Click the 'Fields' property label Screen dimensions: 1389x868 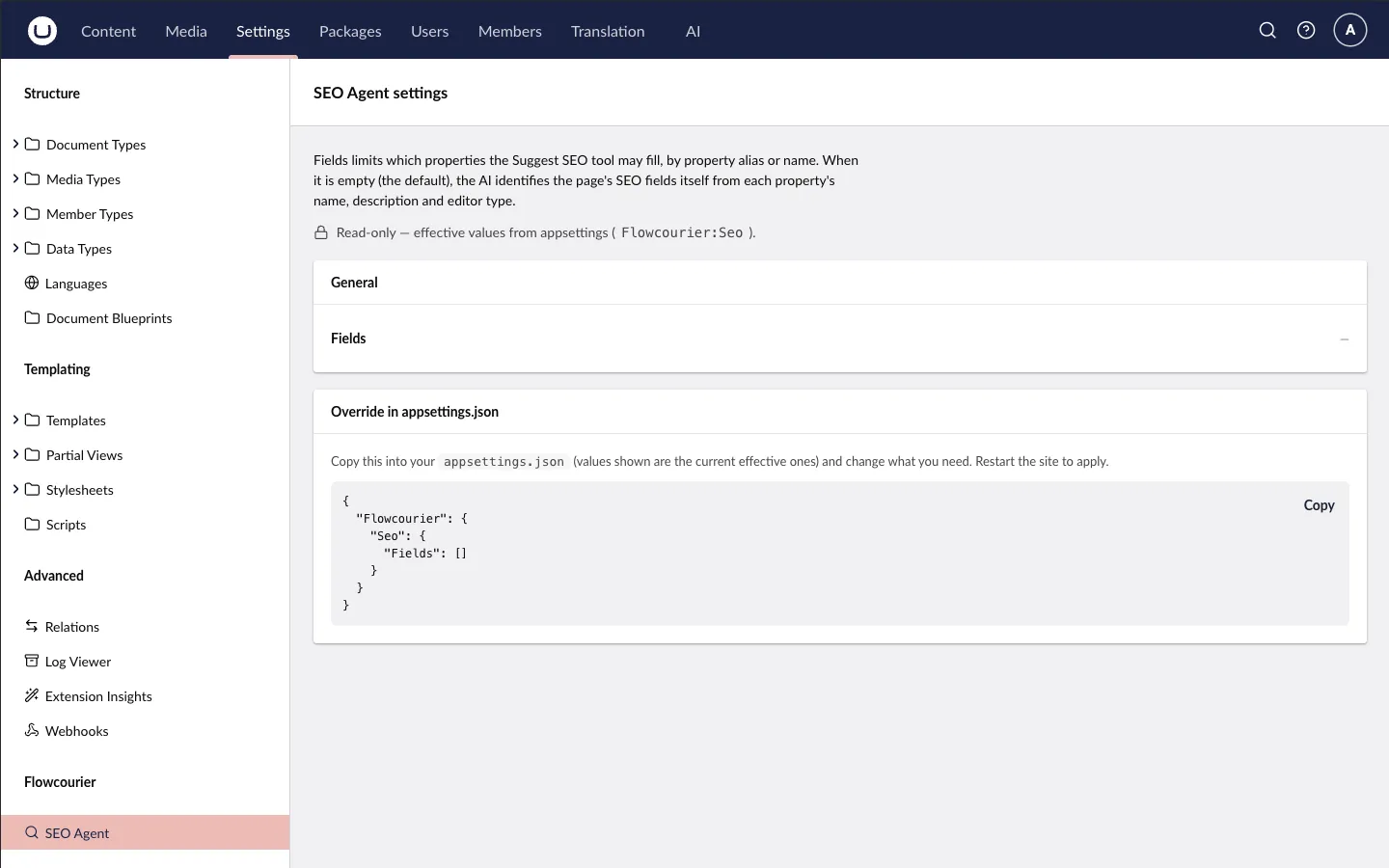pyautogui.click(x=348, y=339)
